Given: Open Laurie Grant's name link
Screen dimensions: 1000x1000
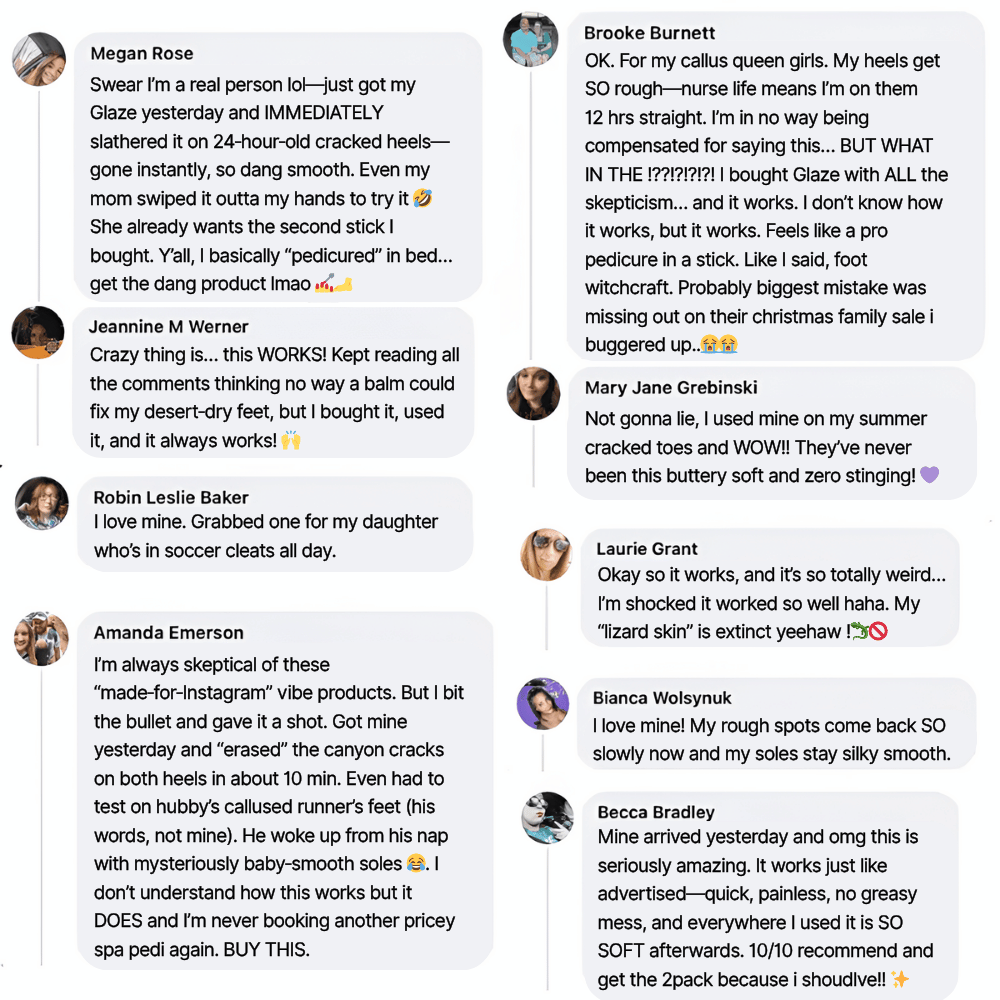Looking at the screenshot, I should 647,549.
